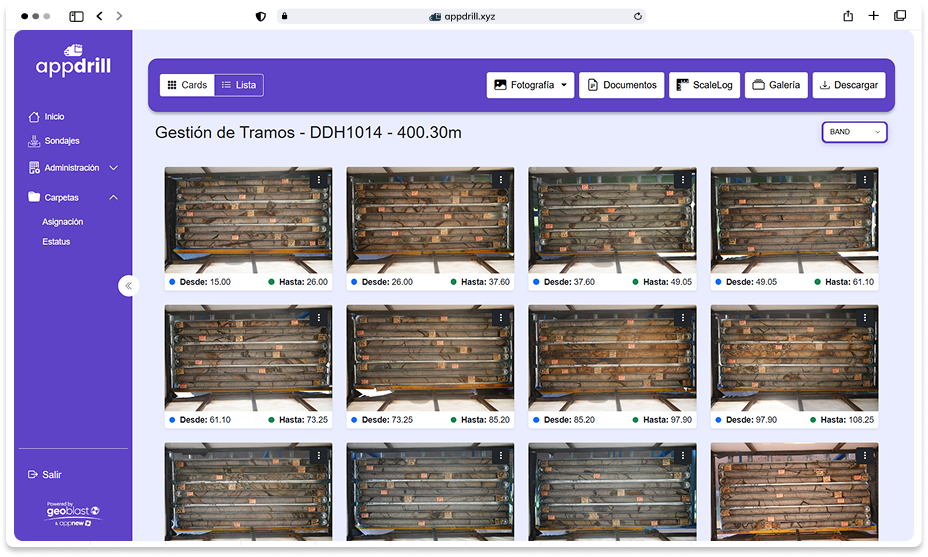
Task: Open the ScaleLog button
Action: tap(704, 85)
